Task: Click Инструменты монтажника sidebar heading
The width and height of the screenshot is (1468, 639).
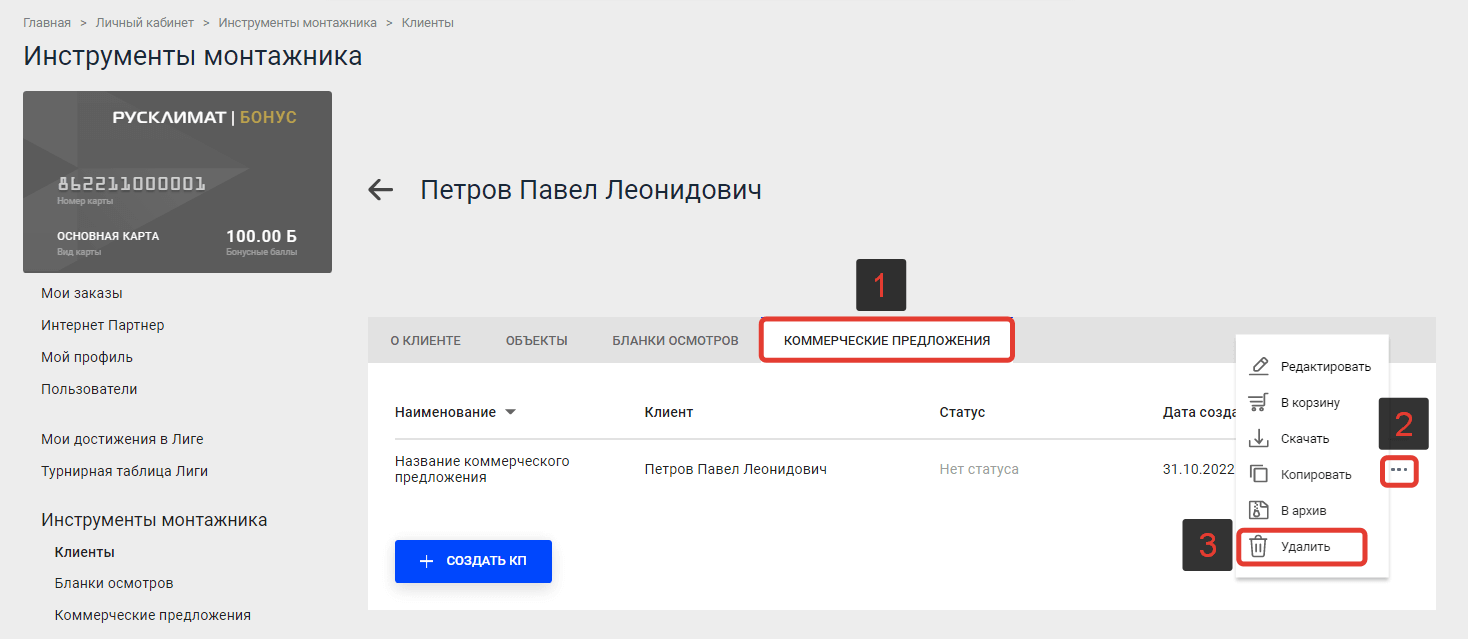Action: [x=154, y=520]
